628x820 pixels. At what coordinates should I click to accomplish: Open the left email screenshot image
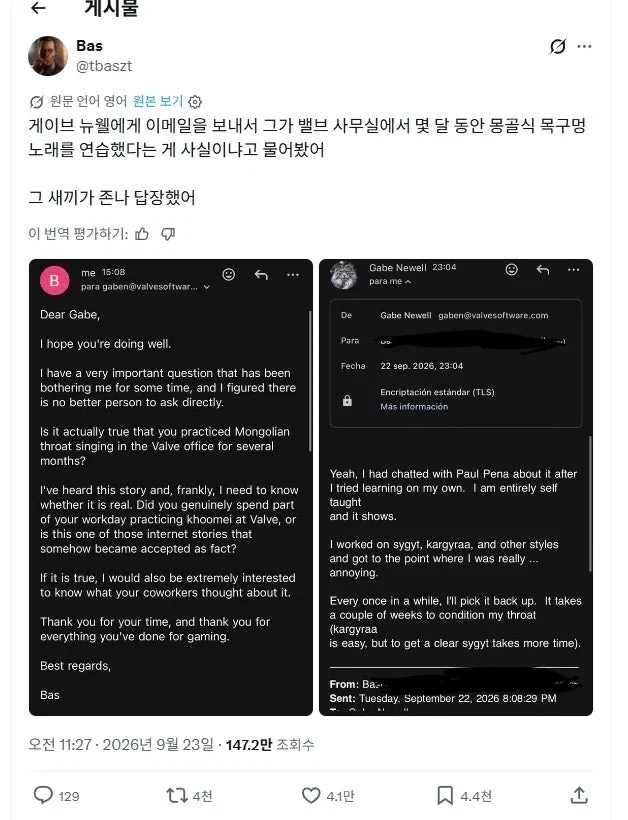point(170,487)
